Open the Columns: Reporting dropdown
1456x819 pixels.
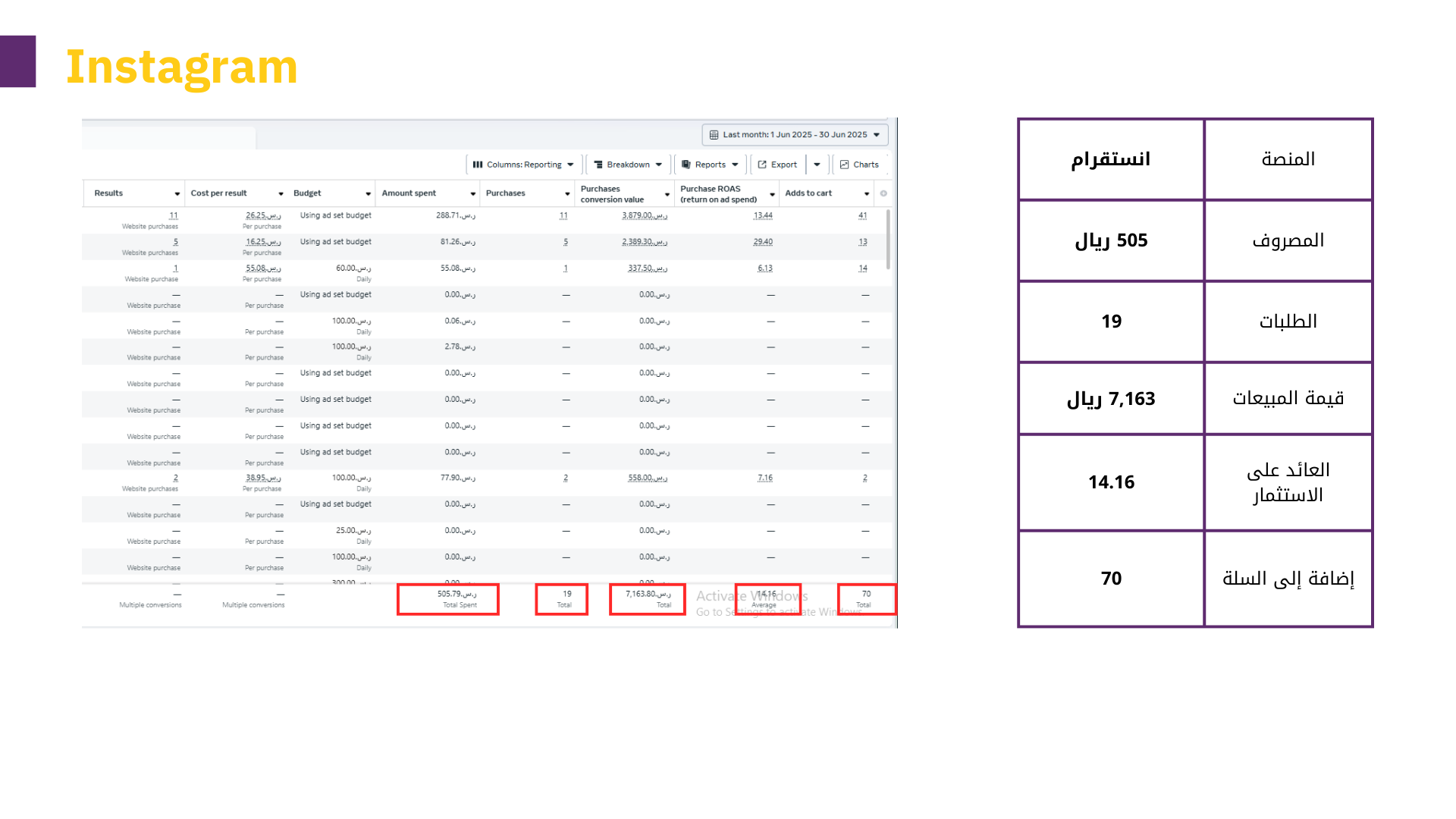(523, 165)
